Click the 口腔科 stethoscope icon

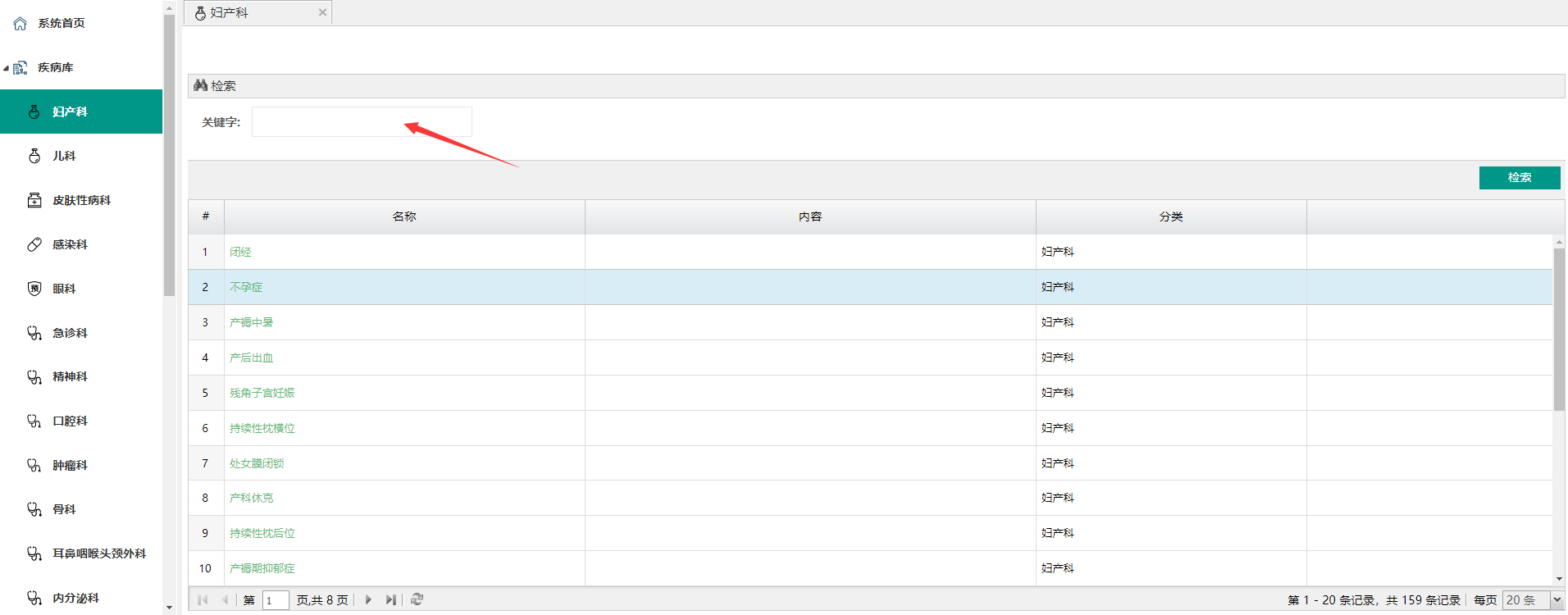click(x=34, y=421)
